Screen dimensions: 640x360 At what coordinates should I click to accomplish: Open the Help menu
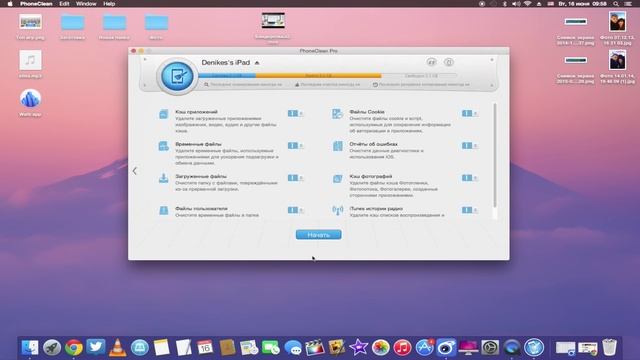[109, 4]
